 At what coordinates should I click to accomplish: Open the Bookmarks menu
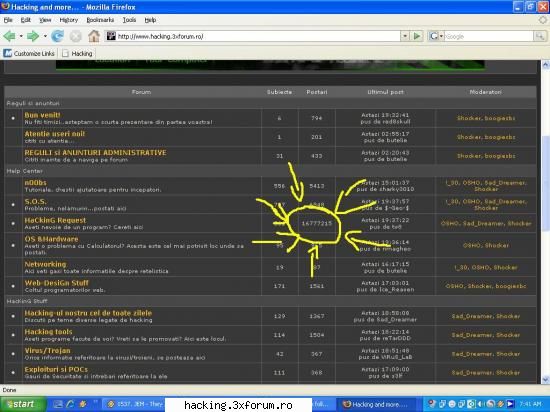click(100, 20)
